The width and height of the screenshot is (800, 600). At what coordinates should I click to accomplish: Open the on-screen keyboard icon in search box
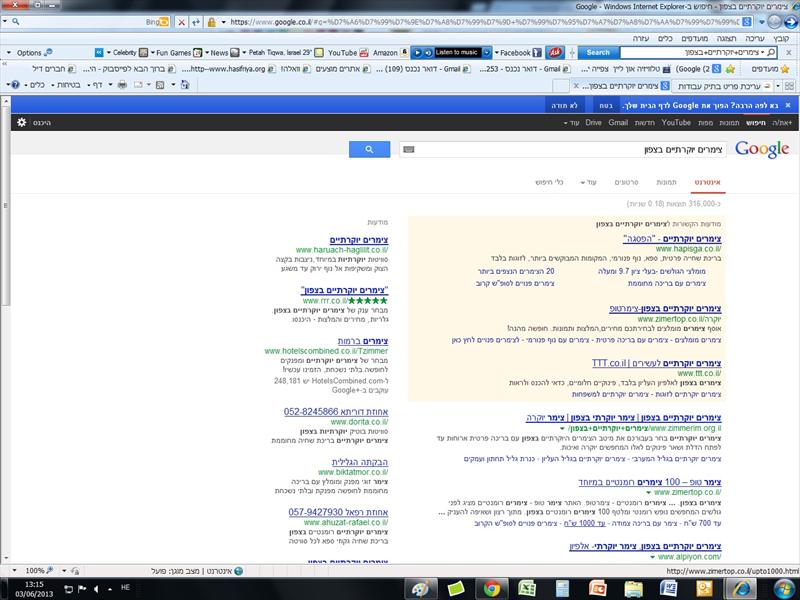(409, 149)
